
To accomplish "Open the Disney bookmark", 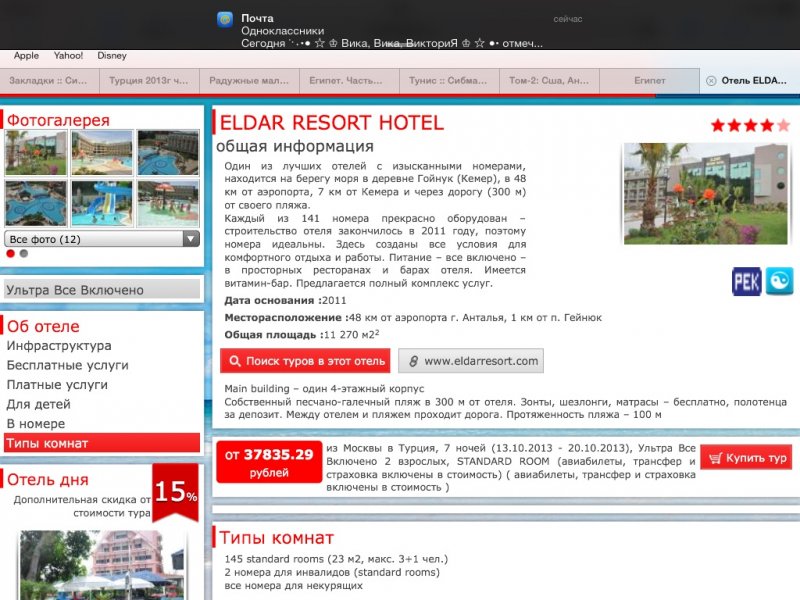I will click(x=112, y=56).
